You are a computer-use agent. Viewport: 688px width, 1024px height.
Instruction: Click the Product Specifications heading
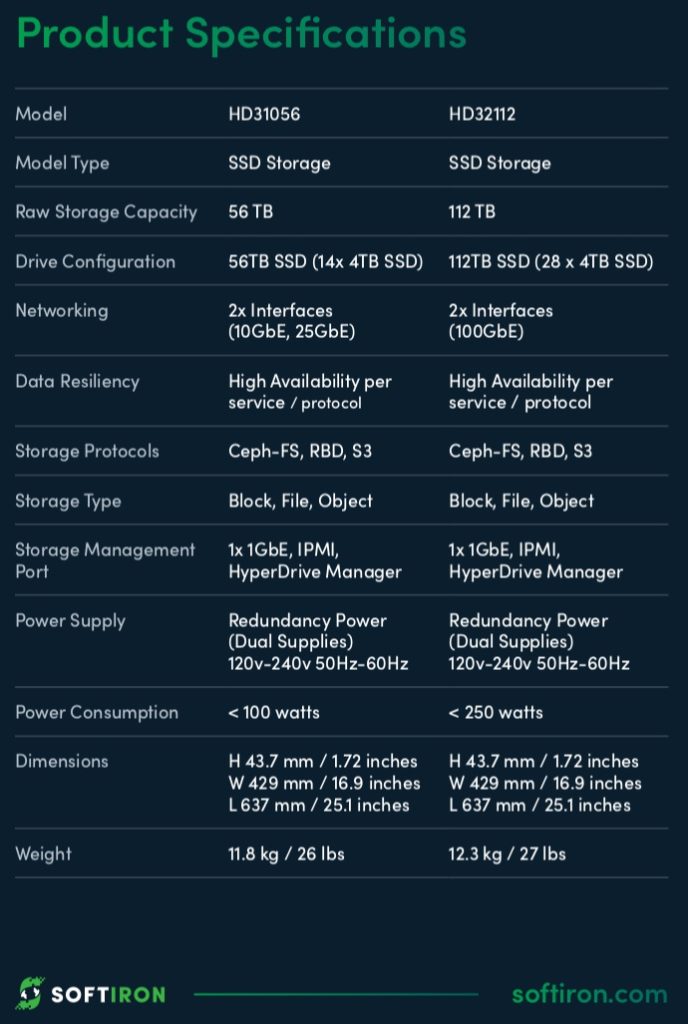pos(241,34)
